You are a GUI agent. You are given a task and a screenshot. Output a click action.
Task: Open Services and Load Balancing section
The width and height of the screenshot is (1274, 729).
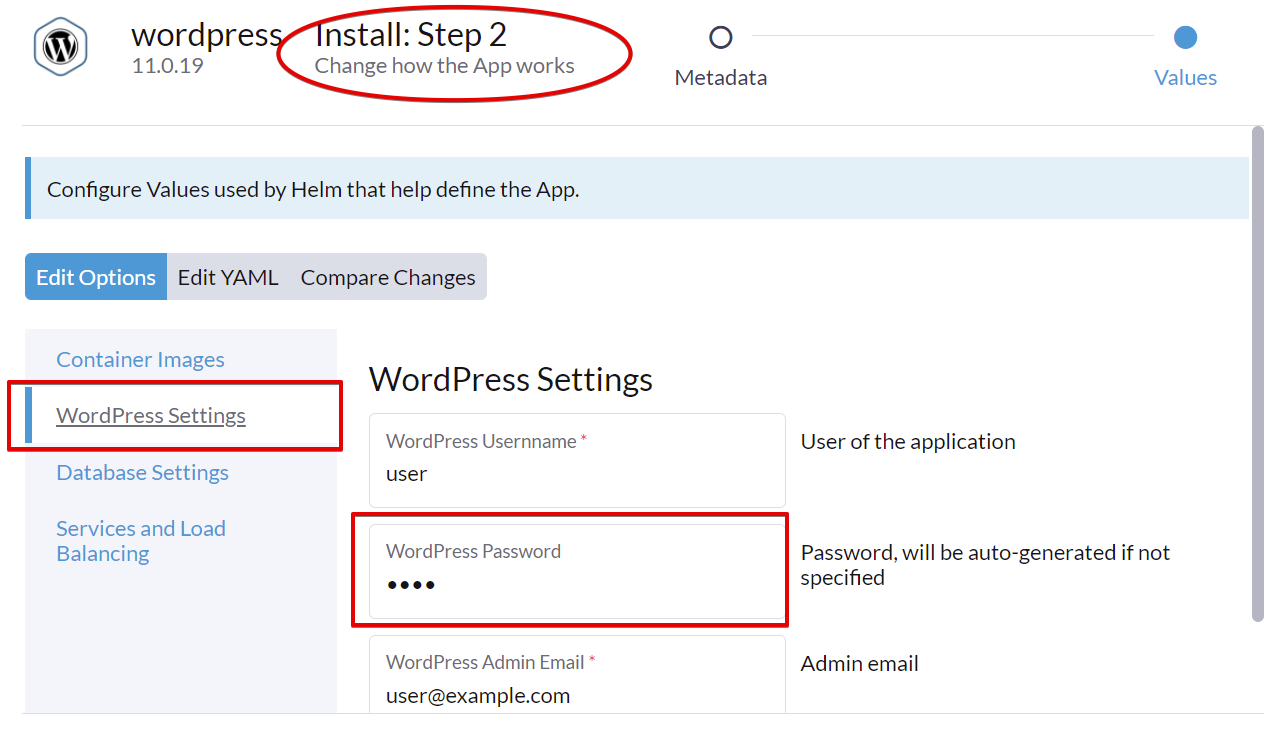point(141,541)
